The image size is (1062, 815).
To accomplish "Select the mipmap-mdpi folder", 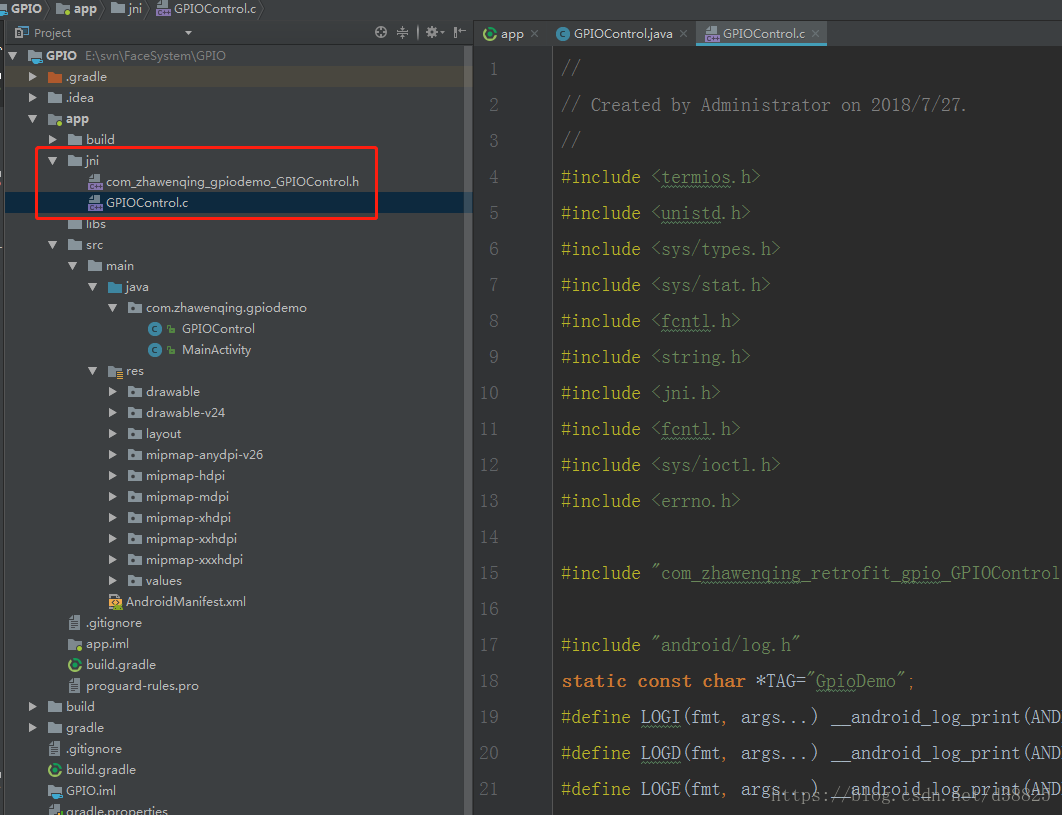I will click(187, 497).
